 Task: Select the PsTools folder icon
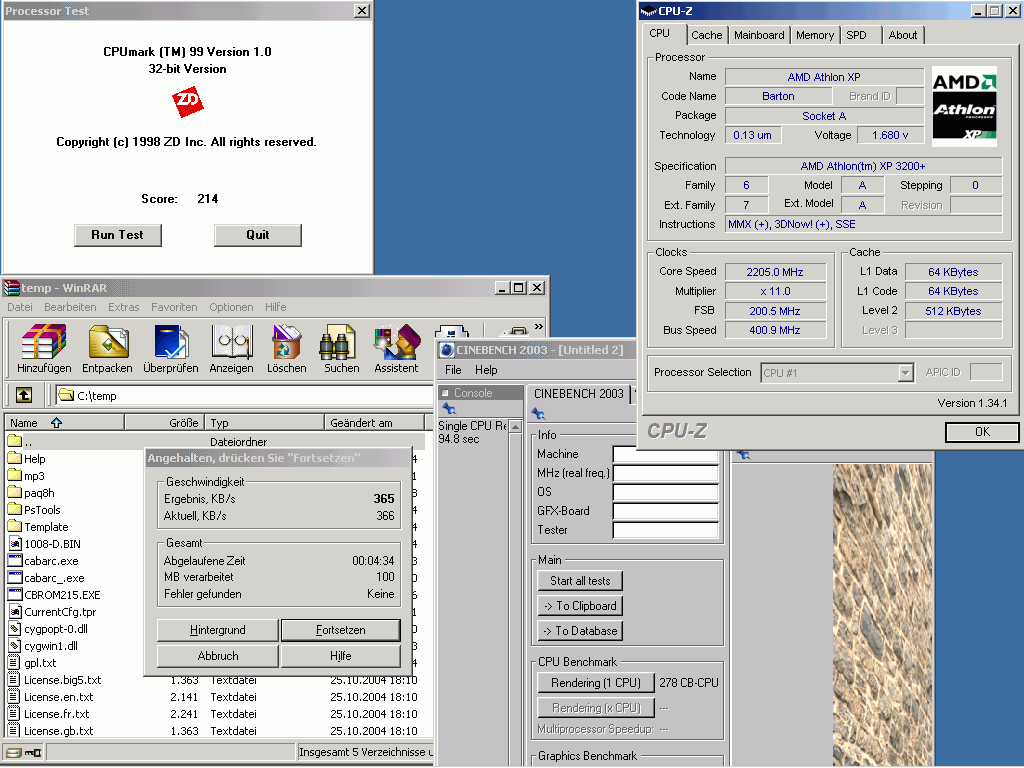click(x=14, y=509)
